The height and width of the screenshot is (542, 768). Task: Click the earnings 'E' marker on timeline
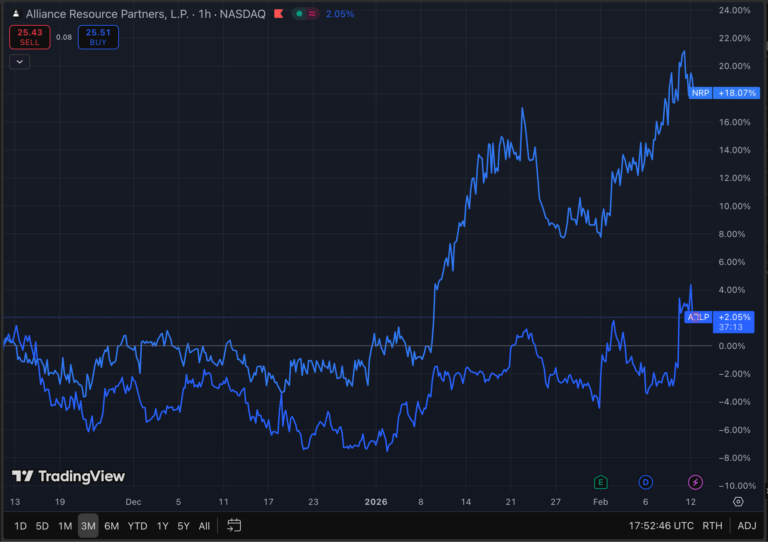[601, 482]
